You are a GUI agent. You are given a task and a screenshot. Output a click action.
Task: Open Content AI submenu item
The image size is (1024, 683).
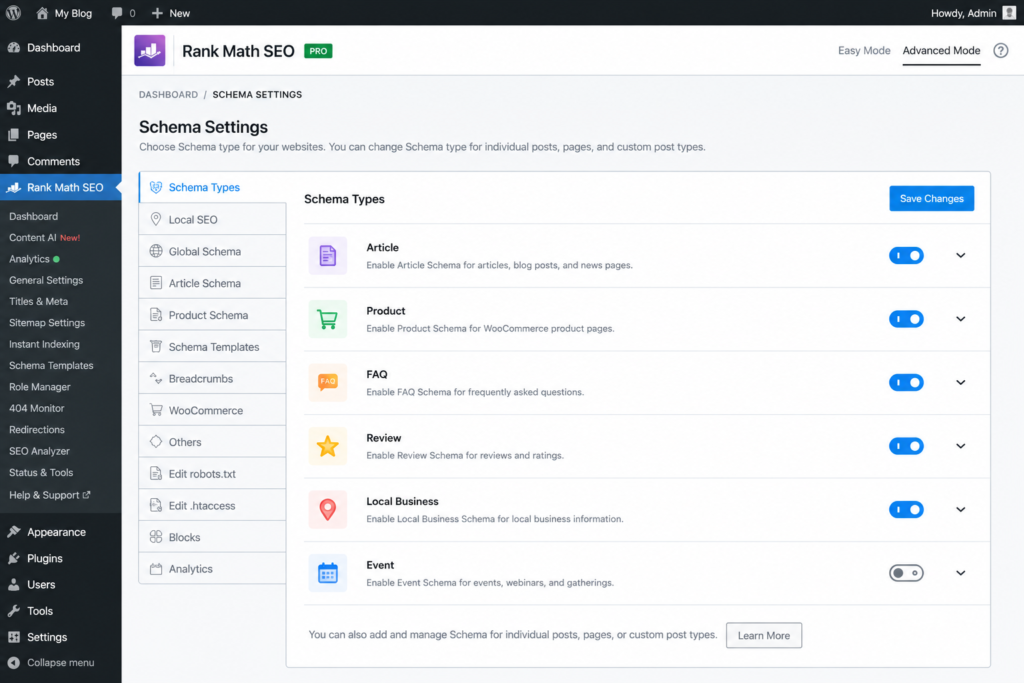44,238
